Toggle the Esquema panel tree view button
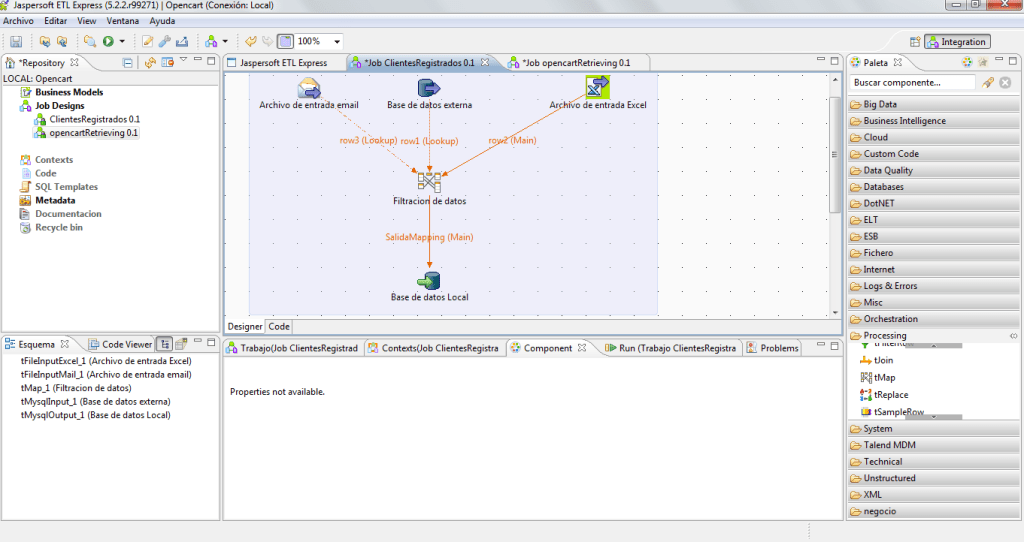This screenshot has width=1024, height=542. (x=166, y=344)
